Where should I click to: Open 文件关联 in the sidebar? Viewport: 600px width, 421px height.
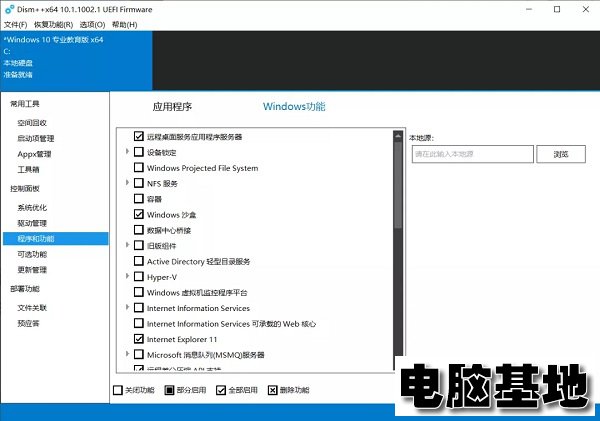[32, 308]
